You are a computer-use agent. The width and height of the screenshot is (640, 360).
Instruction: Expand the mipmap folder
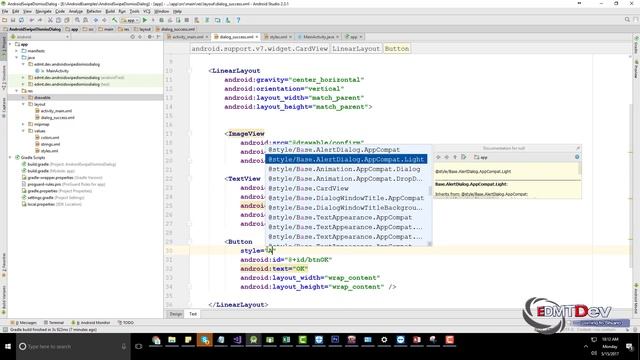pos(23,124)
